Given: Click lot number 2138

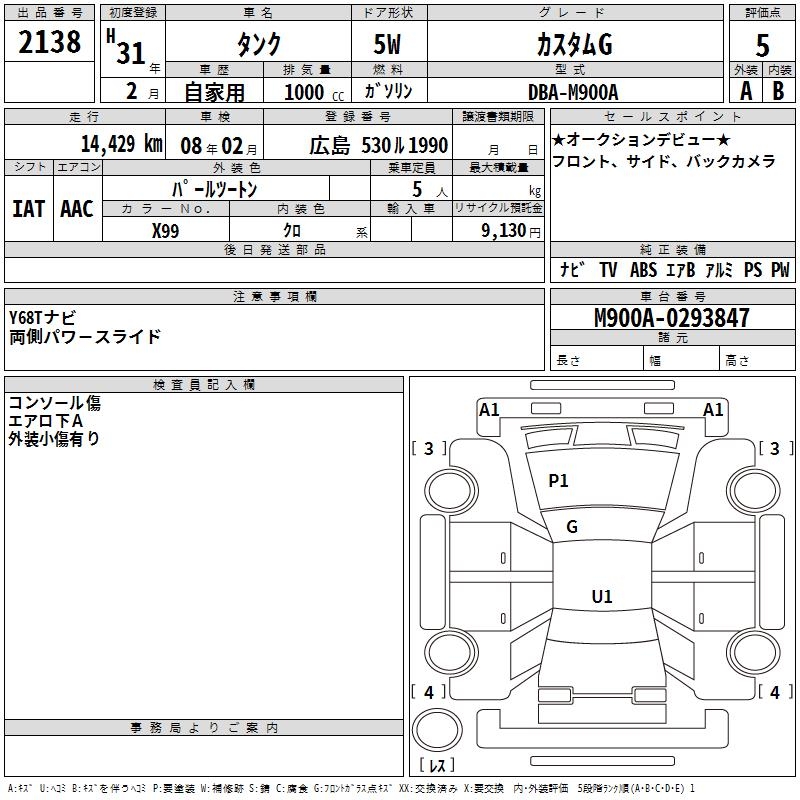Looking at the screenshot, I should [x=50, y=42].
